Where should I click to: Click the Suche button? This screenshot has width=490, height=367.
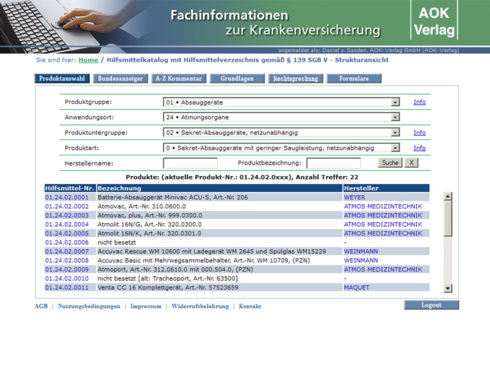(390, 163)
